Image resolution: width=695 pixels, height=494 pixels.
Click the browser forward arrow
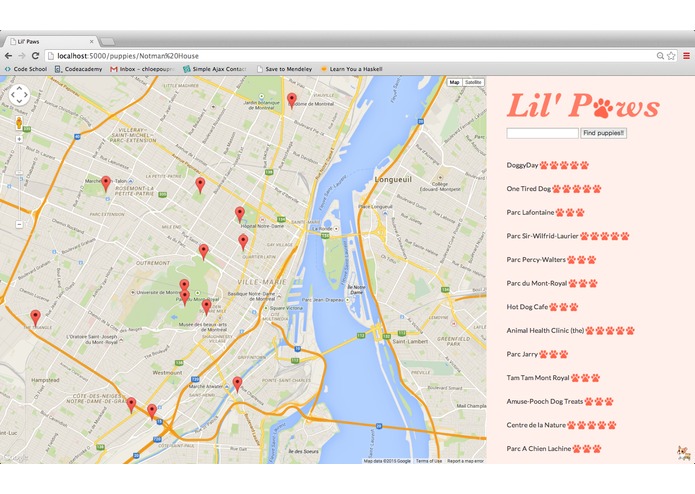coord(22,56)
